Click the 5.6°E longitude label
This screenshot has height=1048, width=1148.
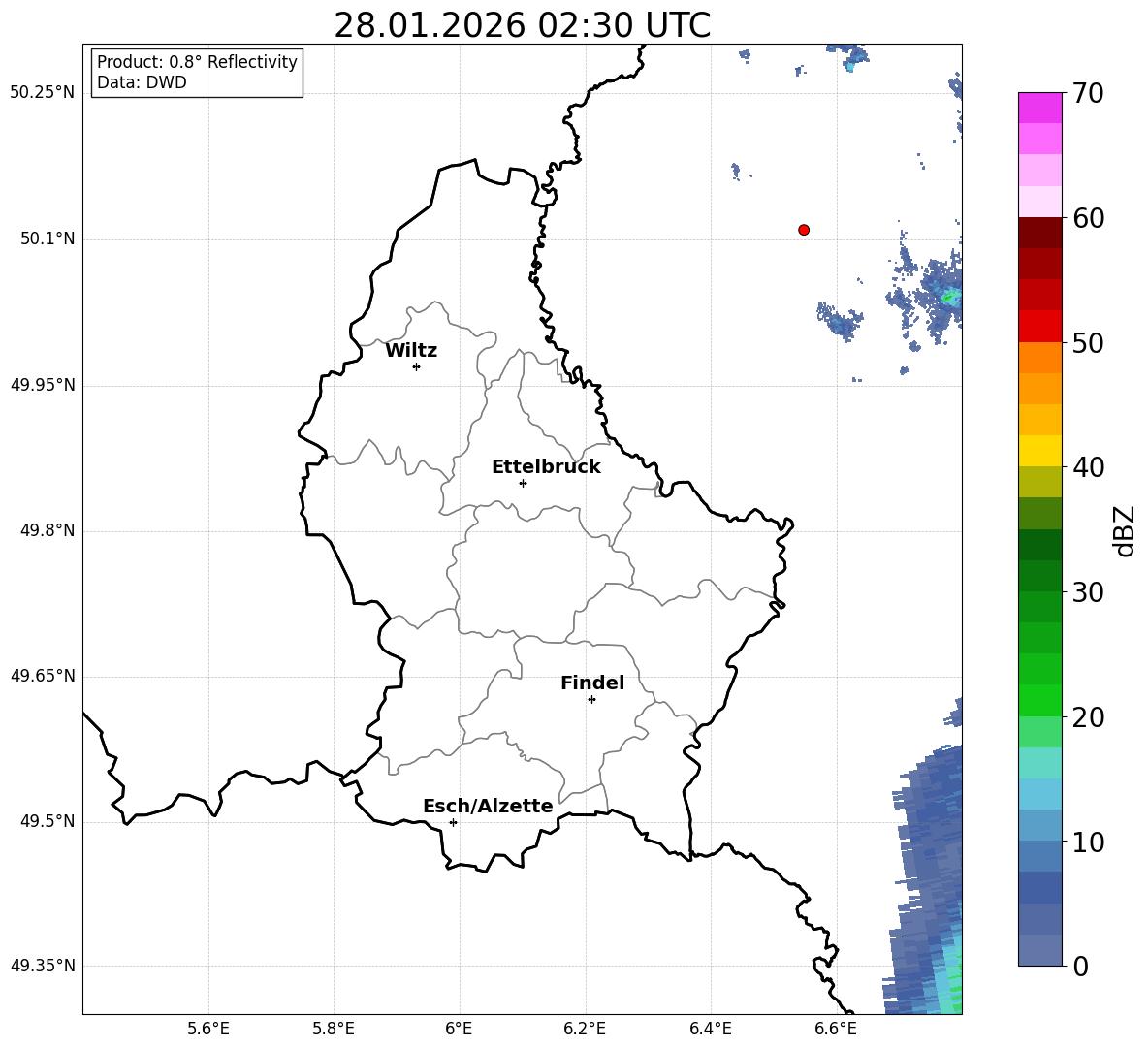click(x=208, y=1029)
